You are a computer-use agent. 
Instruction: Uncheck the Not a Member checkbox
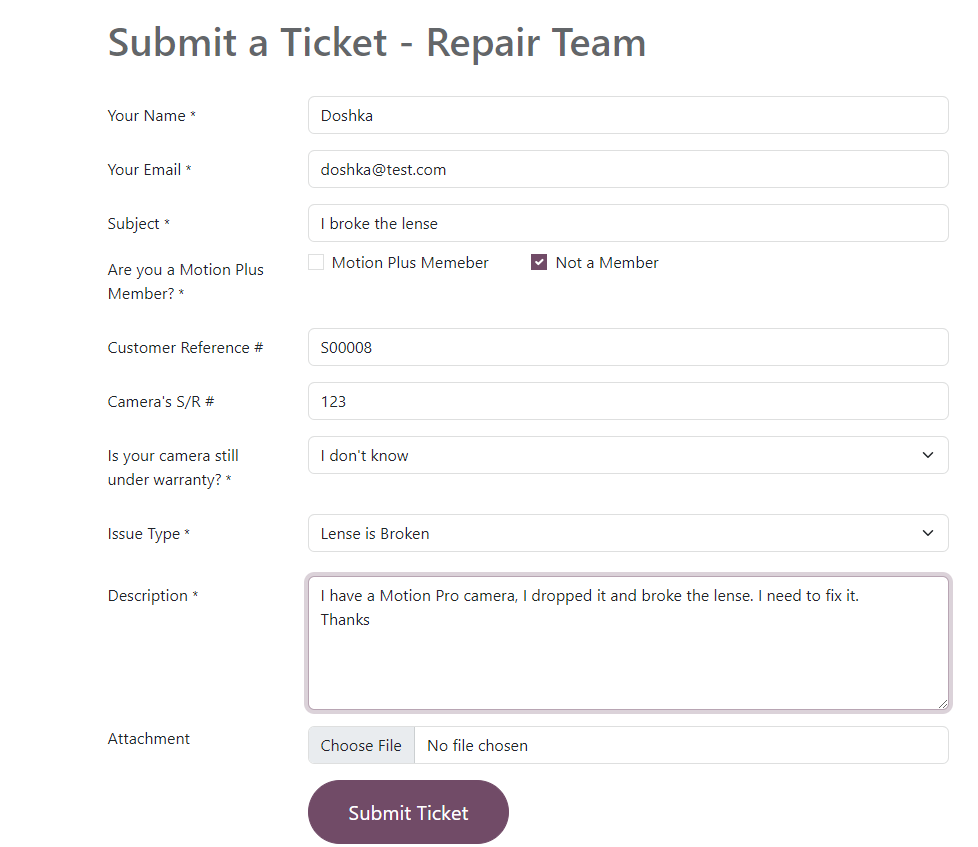[539, 263]
